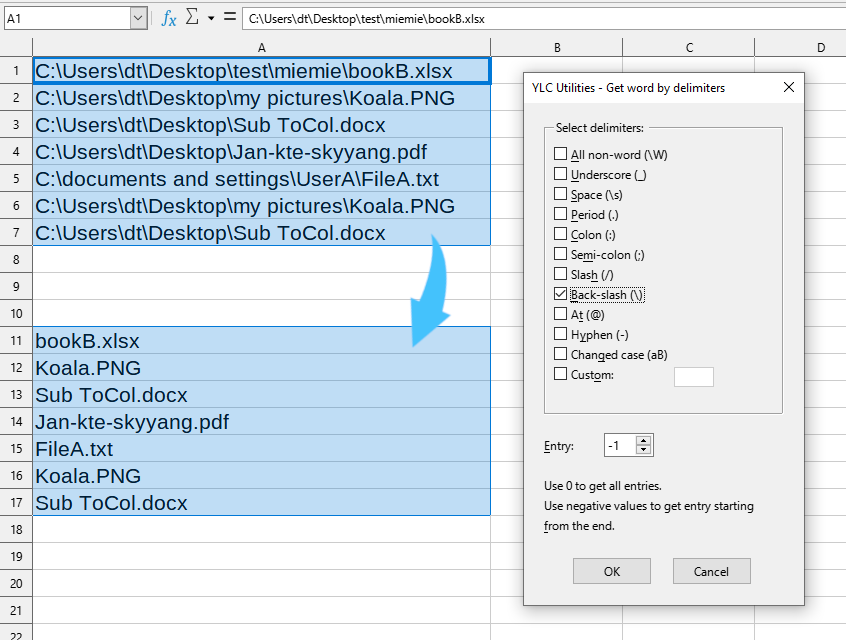
Task: Check the Space (\s) delimiter
Action: pos(562,194)
